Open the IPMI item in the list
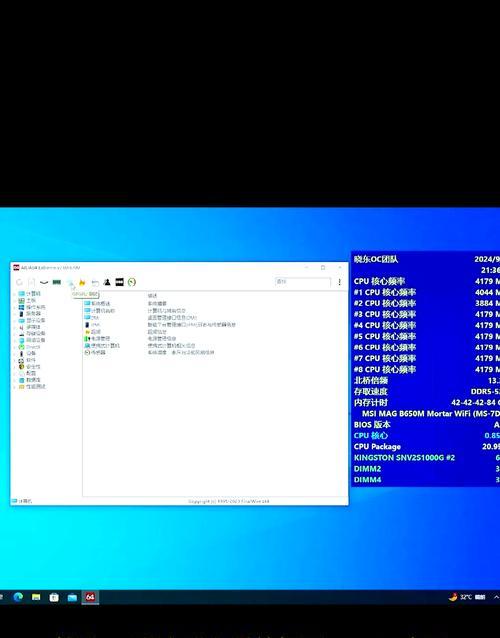This screenshot has height=638, width=500. tap(92, 325)
